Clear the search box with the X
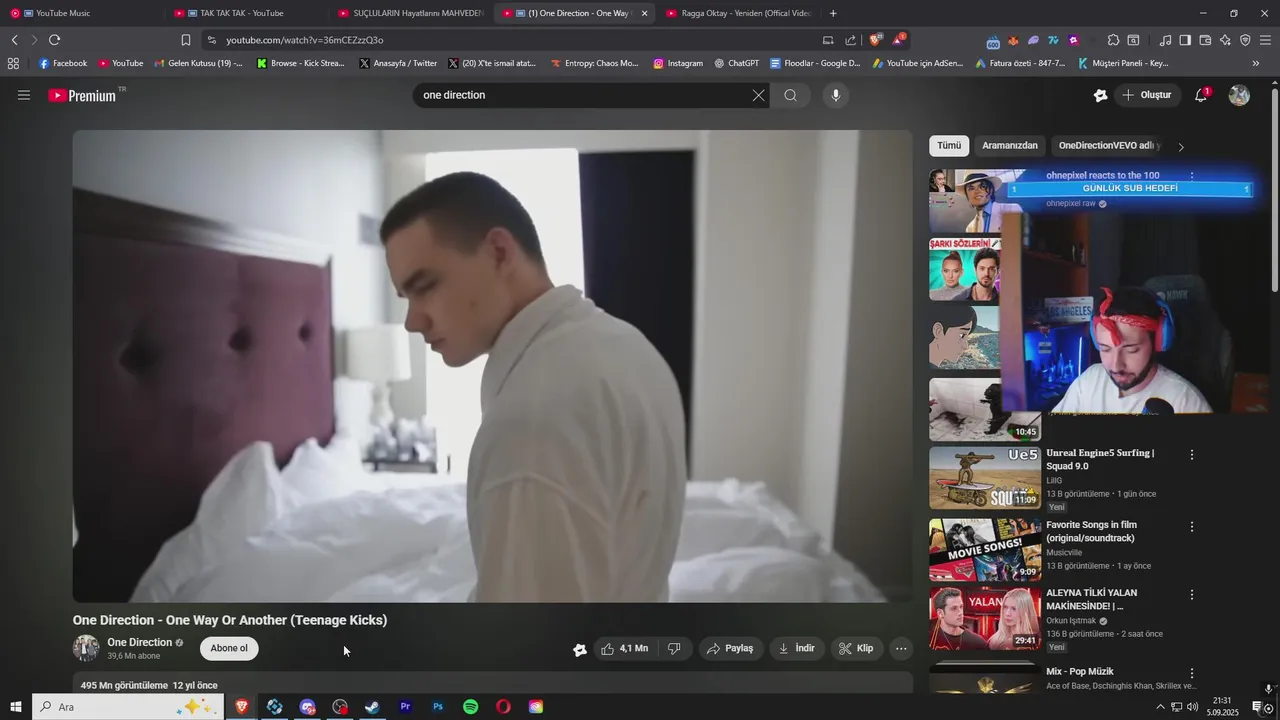1280x720 pixels. [x=758, y=95]
